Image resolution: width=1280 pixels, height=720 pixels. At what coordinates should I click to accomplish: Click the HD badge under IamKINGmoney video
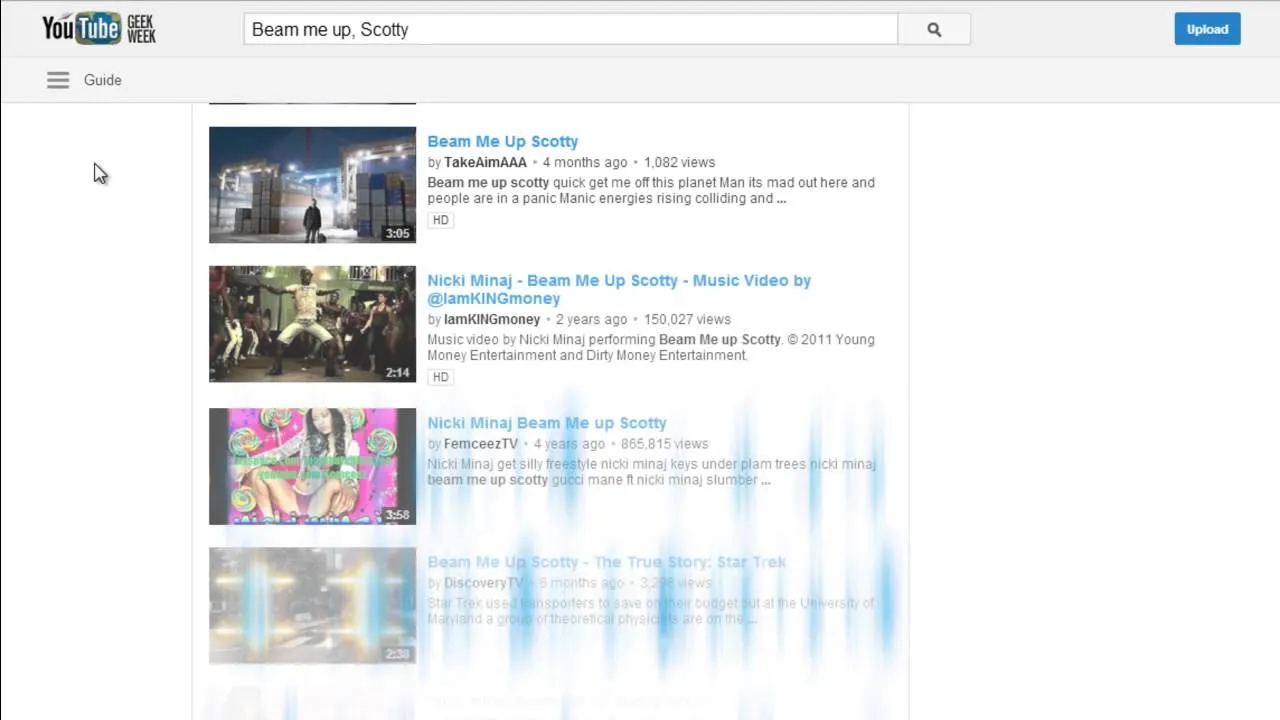440,377
